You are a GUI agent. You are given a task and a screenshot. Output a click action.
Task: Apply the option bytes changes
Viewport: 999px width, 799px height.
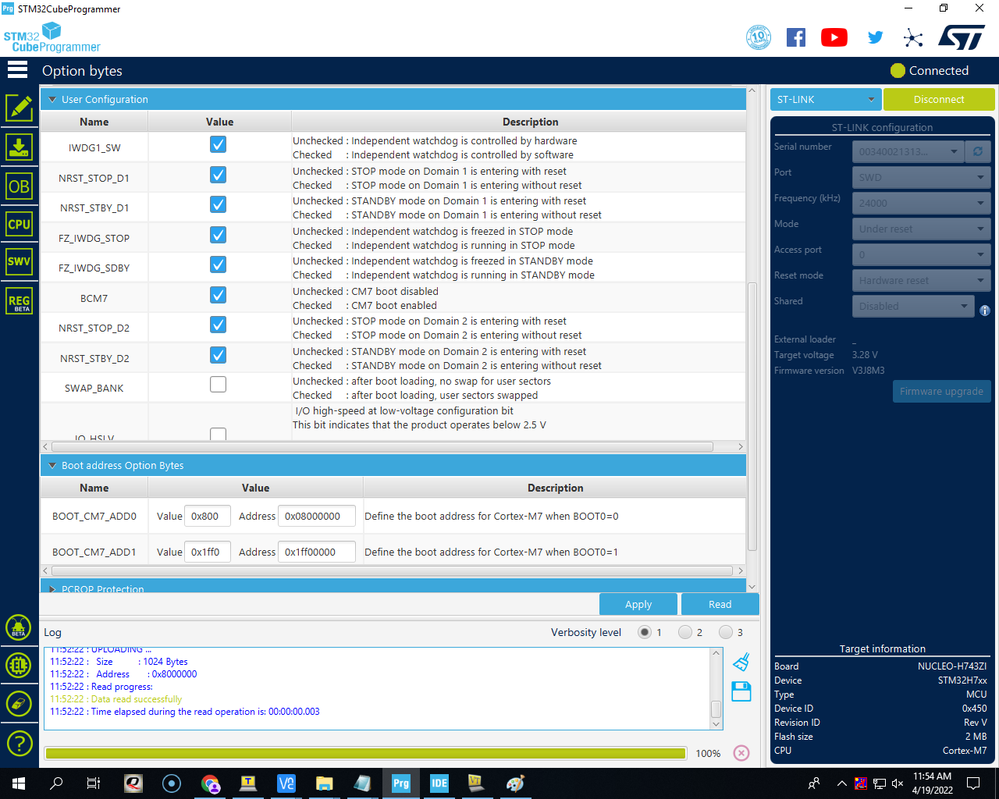(638, 604)
